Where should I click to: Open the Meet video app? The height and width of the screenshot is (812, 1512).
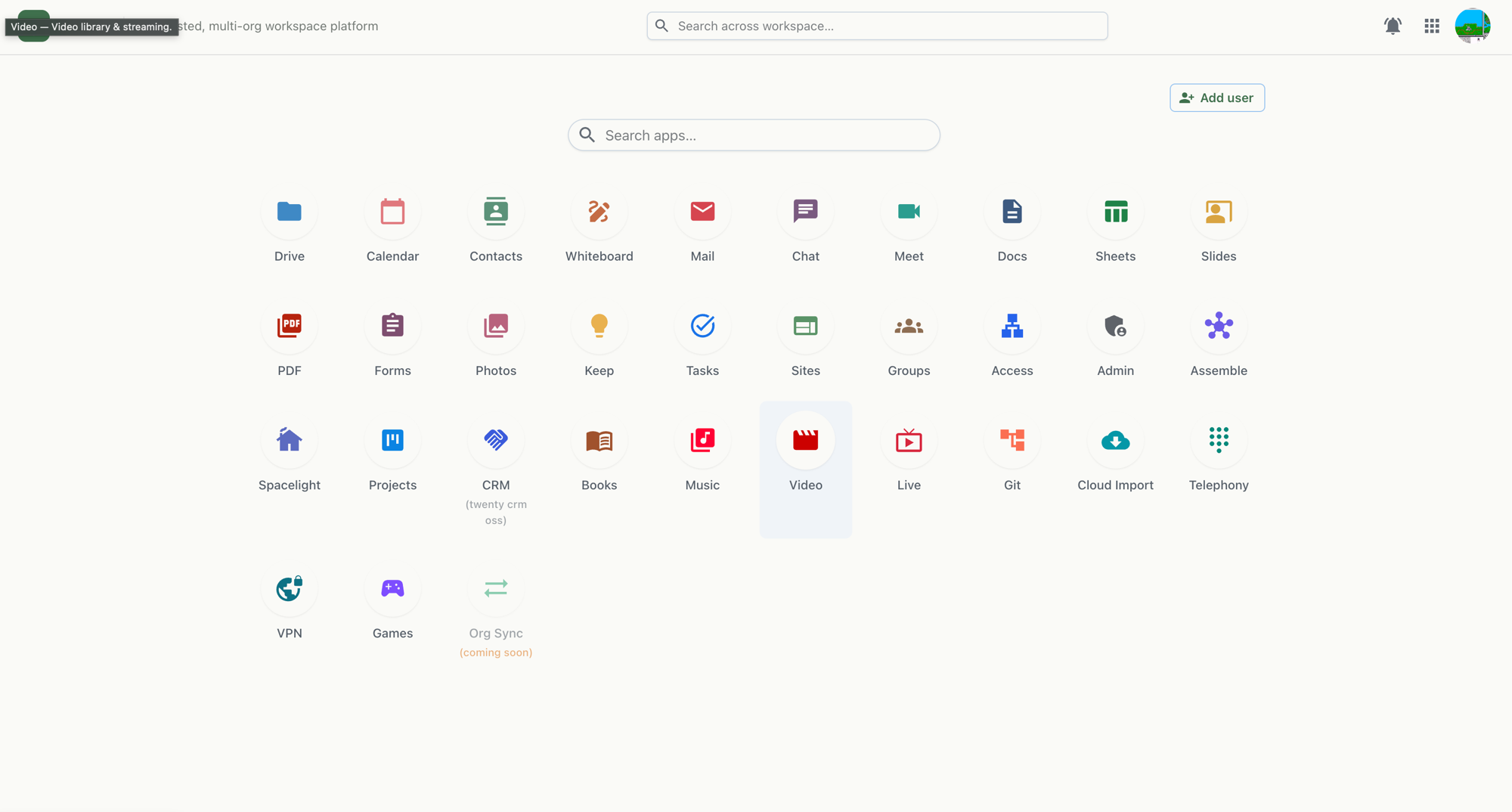(x=909, y=228)
